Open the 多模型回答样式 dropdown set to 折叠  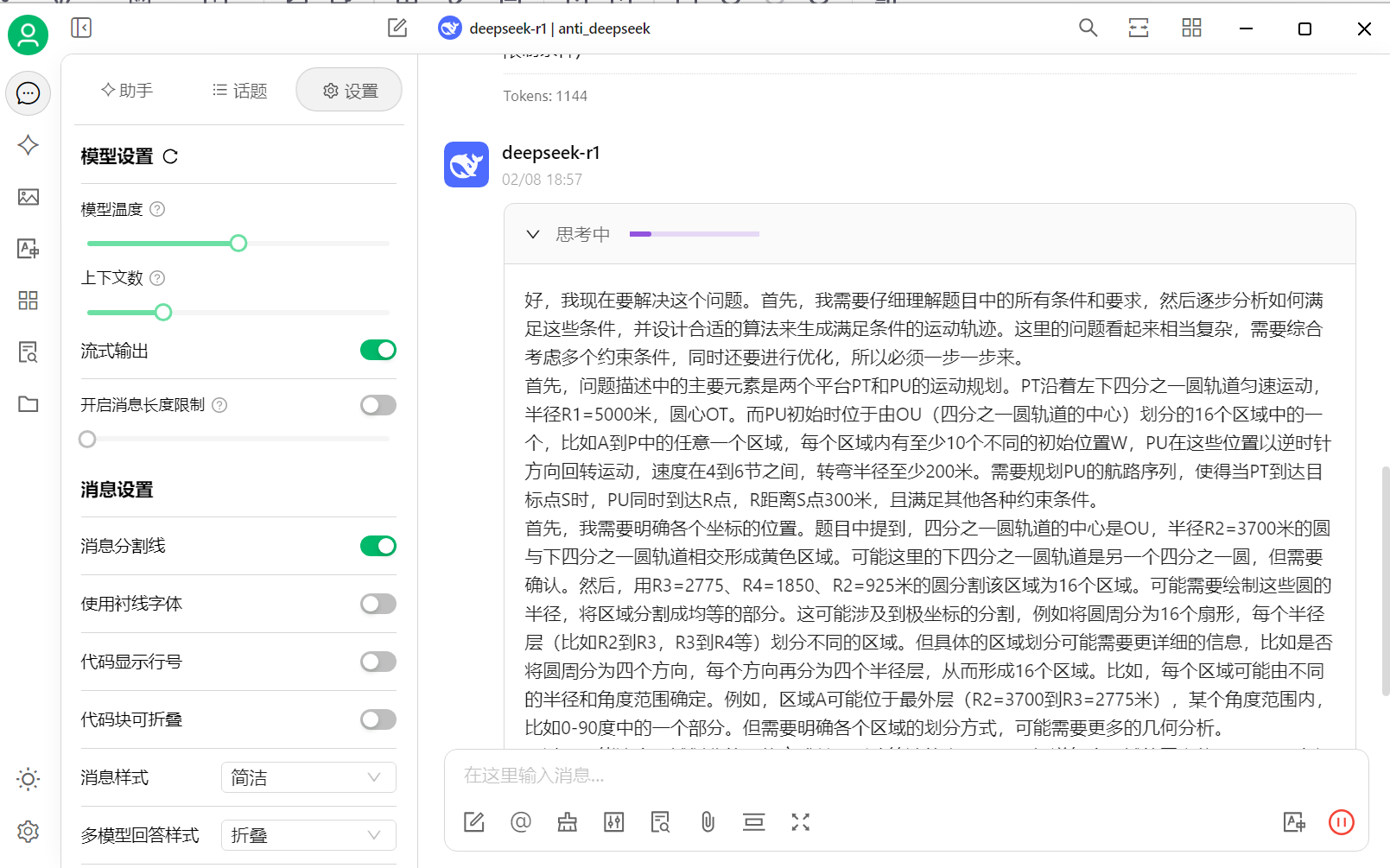click(x=308, y=835)
